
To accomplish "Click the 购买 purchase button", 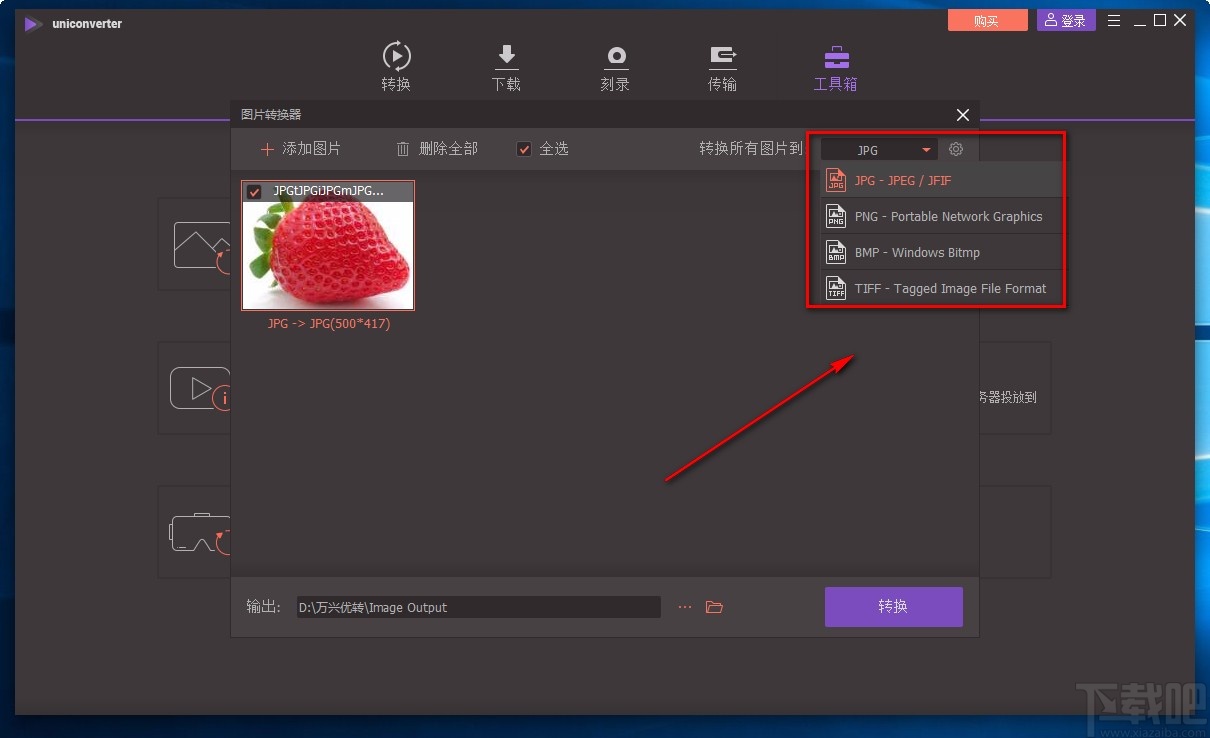I will (x=987, y=21).
